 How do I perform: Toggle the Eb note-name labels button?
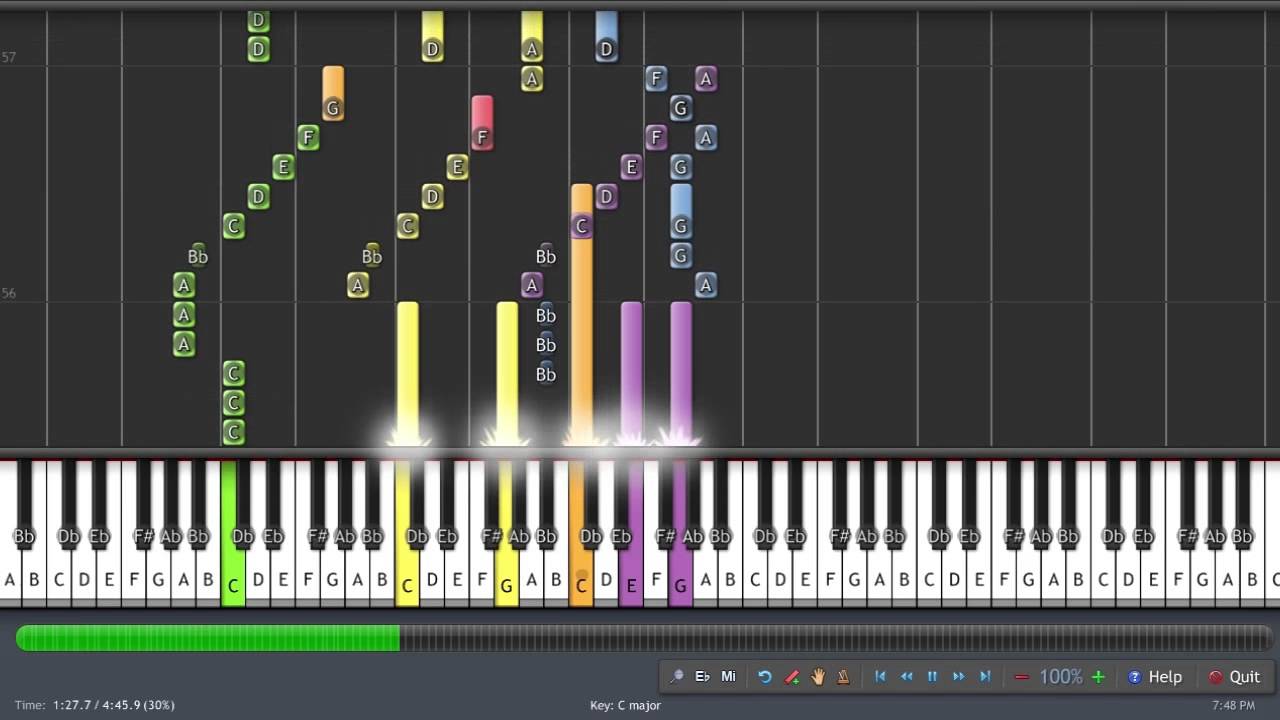(702, 677)
